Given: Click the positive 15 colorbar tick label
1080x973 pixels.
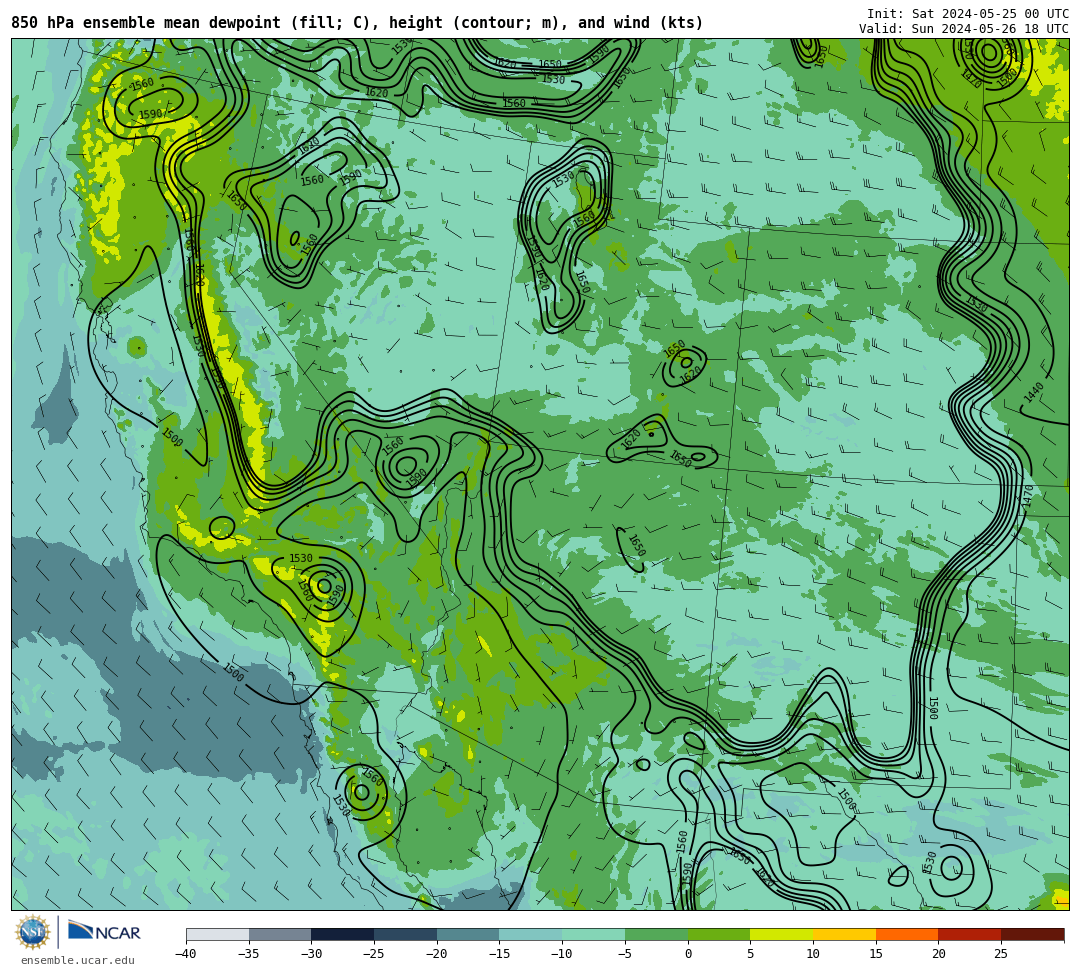Looking at the screenshot, I should tap(876, 954).
